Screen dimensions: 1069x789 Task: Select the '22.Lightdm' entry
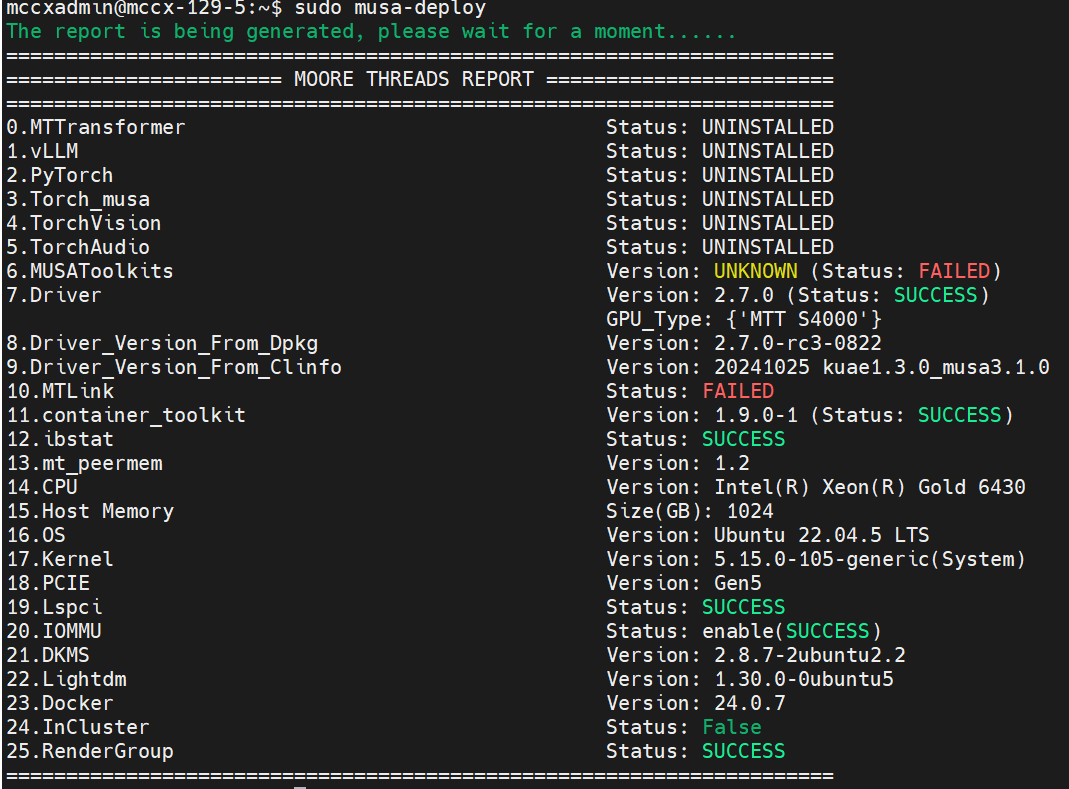66,680
